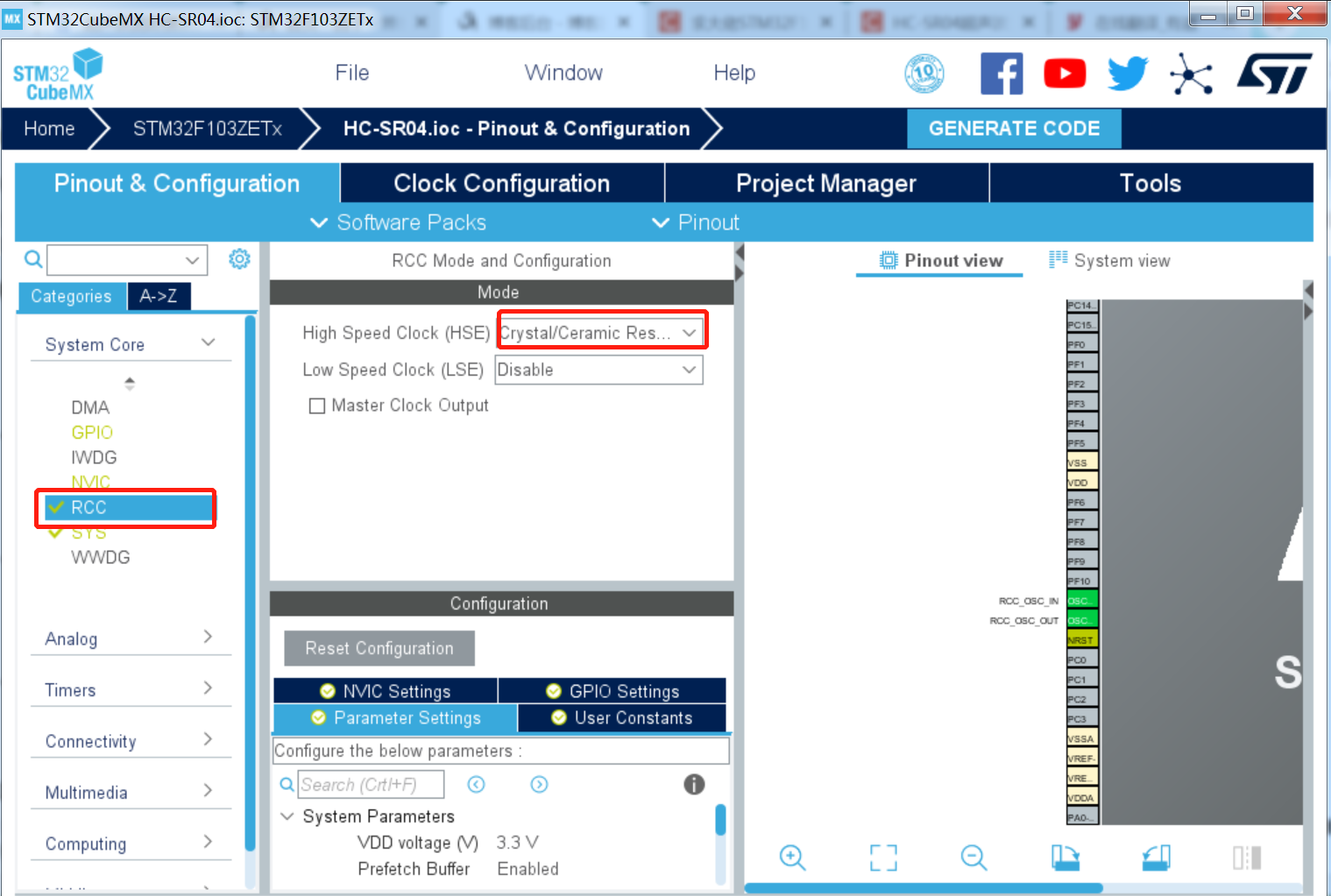This screenshot has height=896, width=1331.
Task: Expand the Computing category
Action: click(208, 842)
